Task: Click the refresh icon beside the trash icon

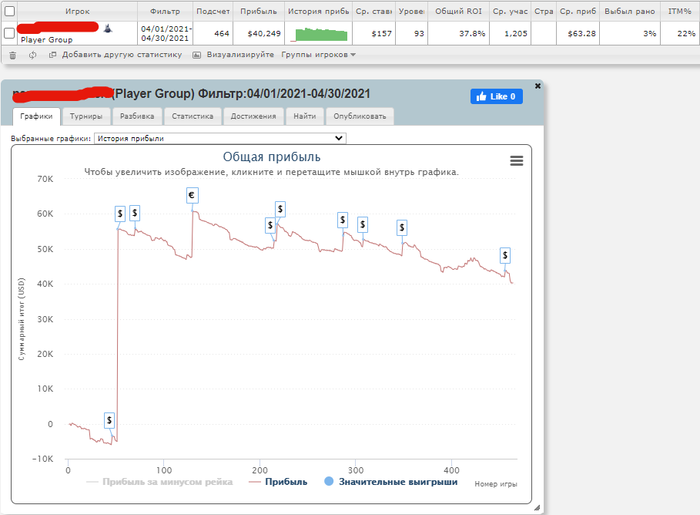Action: [x=32, y=55]
